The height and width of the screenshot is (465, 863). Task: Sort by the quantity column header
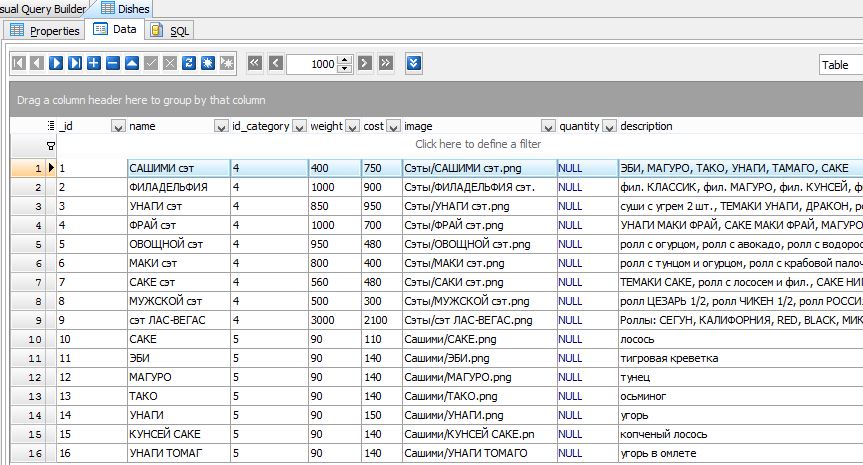tap(580, 126)
